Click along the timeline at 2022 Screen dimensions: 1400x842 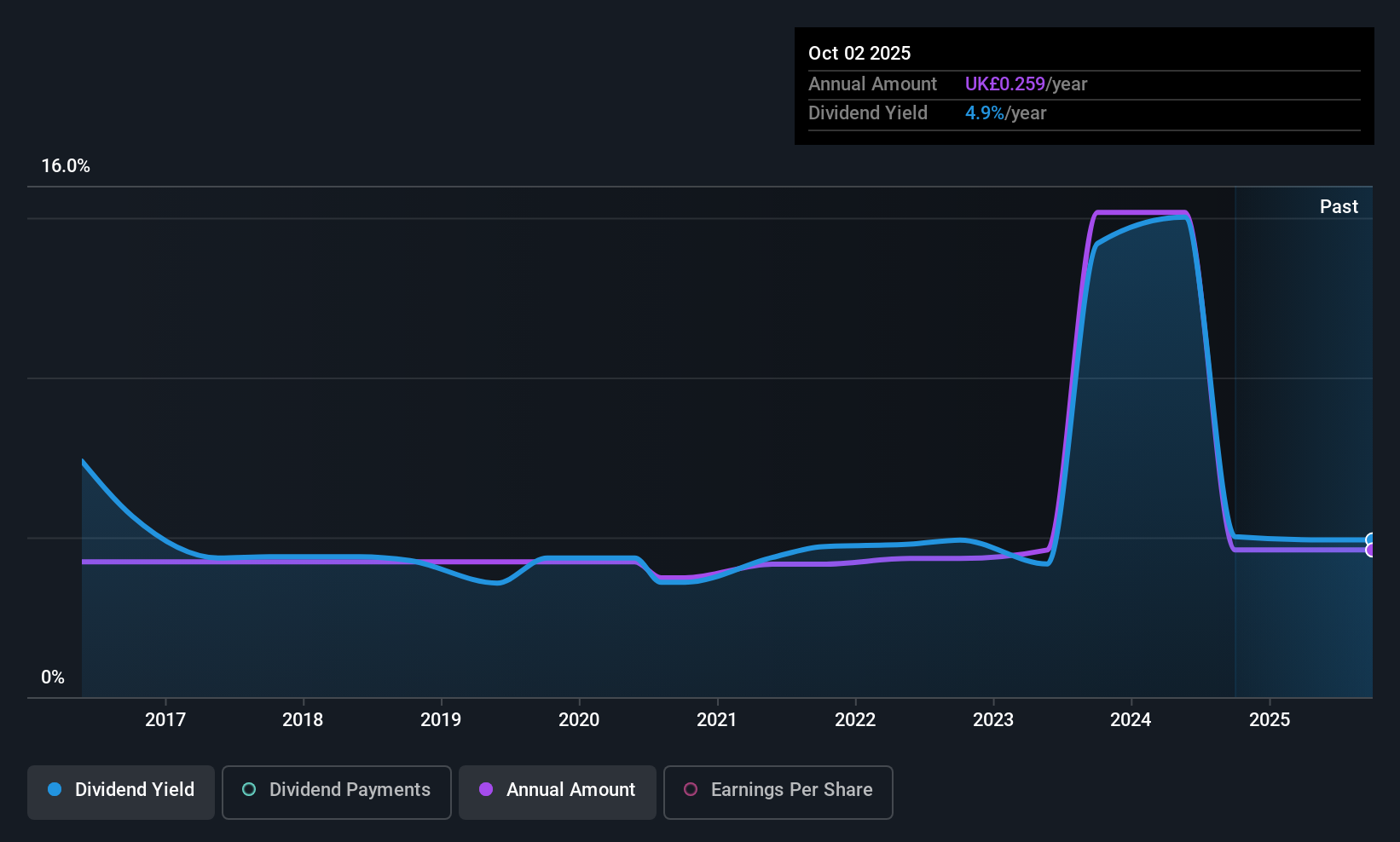point(855,719)
